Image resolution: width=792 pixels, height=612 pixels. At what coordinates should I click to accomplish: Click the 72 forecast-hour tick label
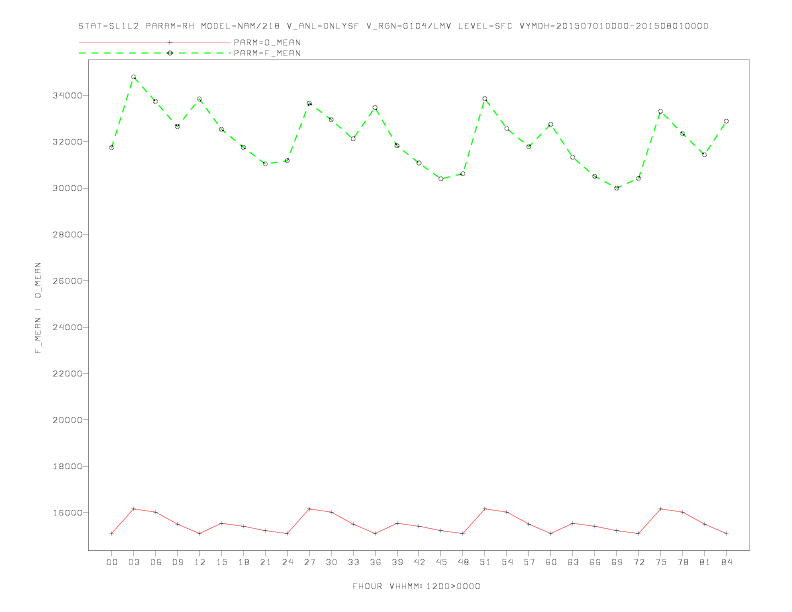(638, 562)
